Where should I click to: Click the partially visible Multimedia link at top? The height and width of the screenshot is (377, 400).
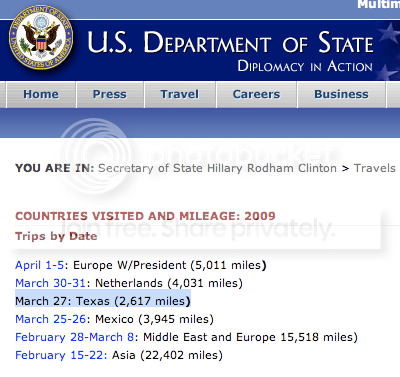tap(378, 4)
